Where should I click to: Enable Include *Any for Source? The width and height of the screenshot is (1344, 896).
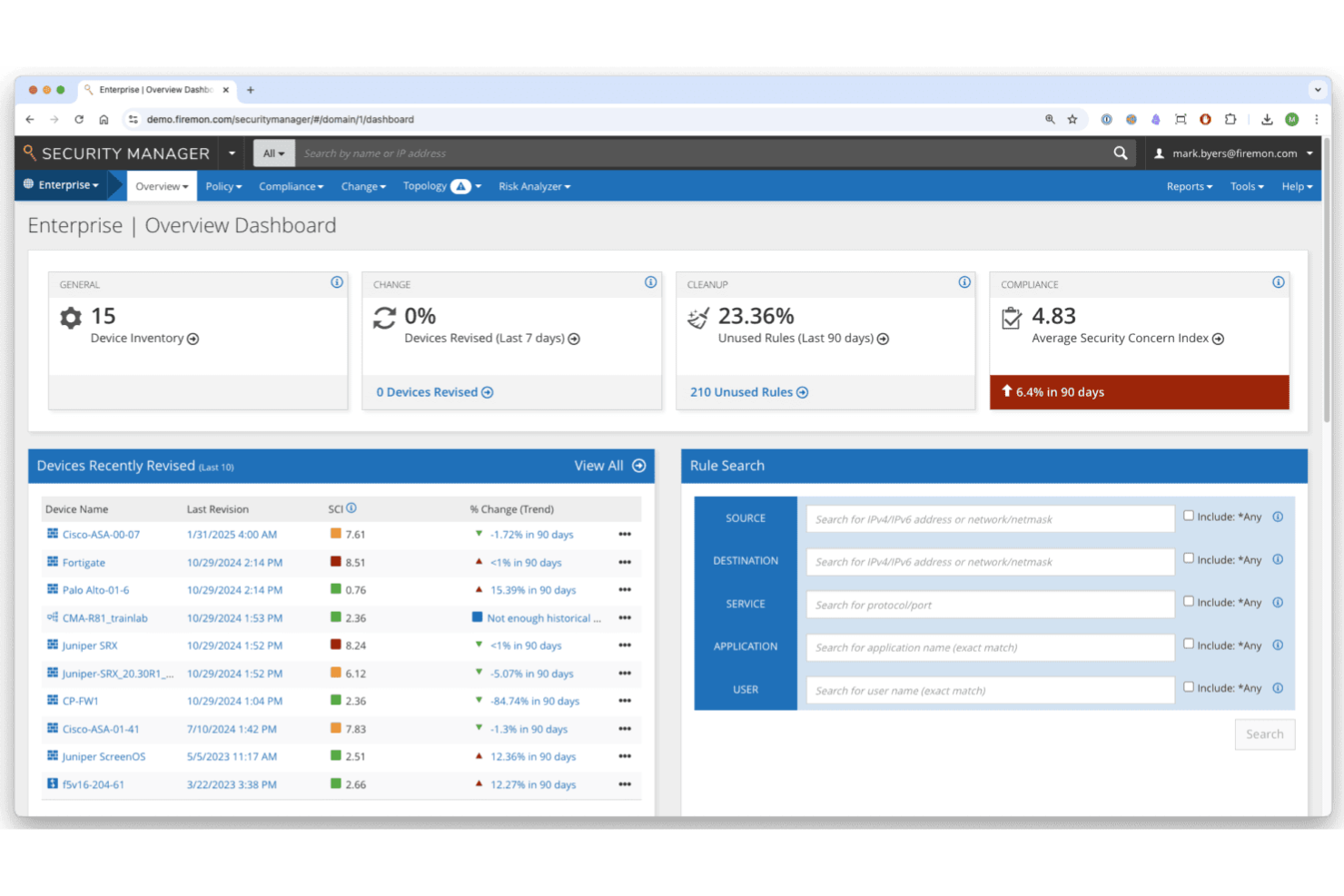tap(1188, 515)
